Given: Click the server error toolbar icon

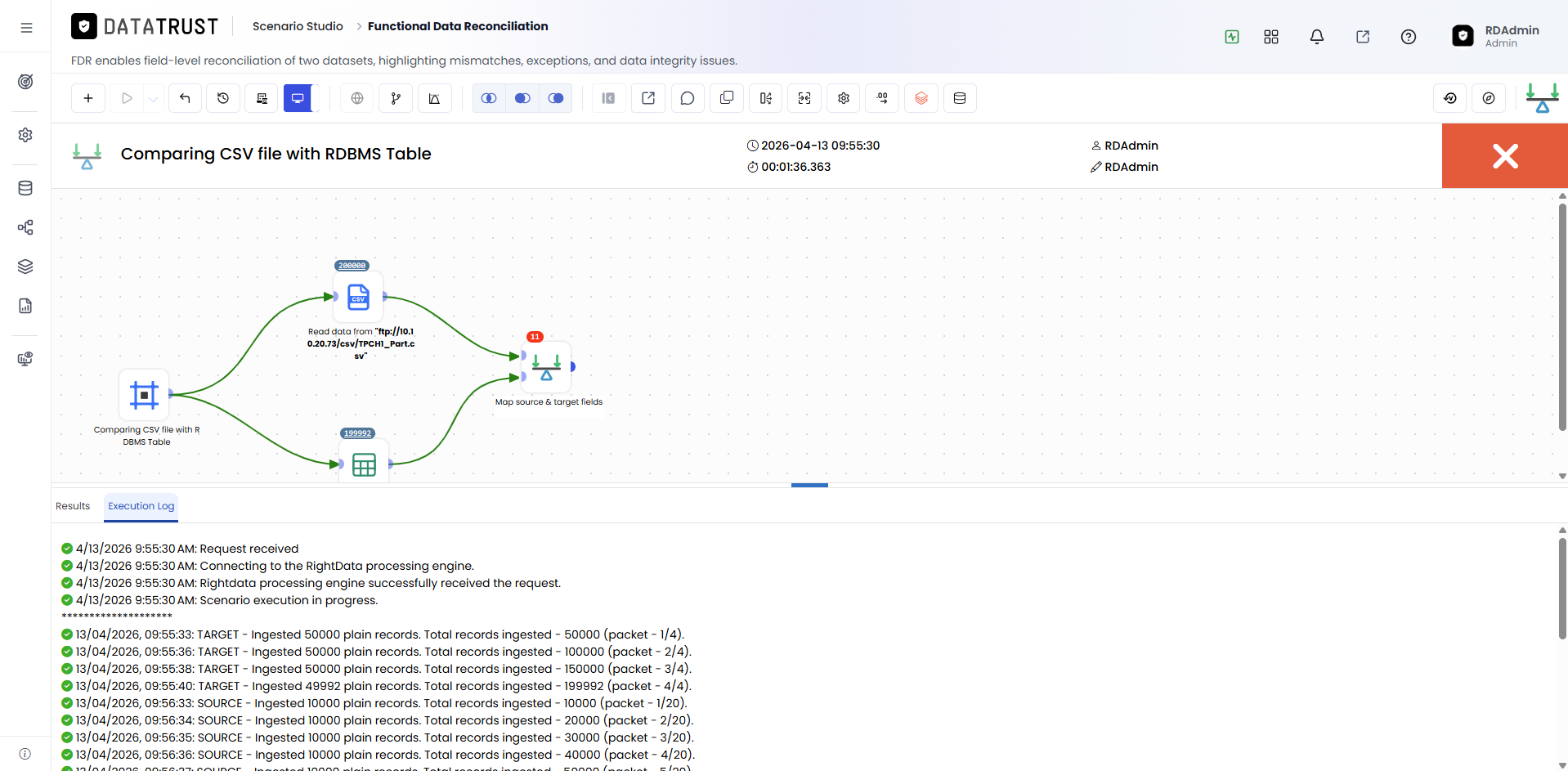Looking at the screenshot, I should (262, 98).
